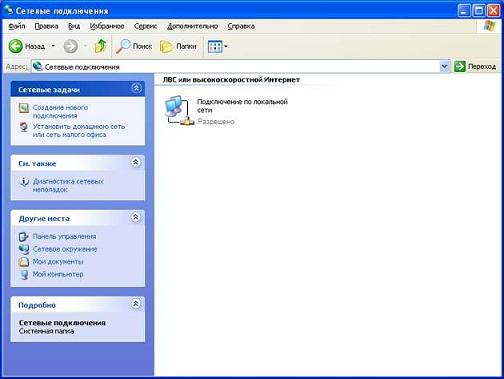This screenshot has height=379, width=504.
Task: Collapse the См. также panel
Action: pyautogui.click(x=136, y=162)
